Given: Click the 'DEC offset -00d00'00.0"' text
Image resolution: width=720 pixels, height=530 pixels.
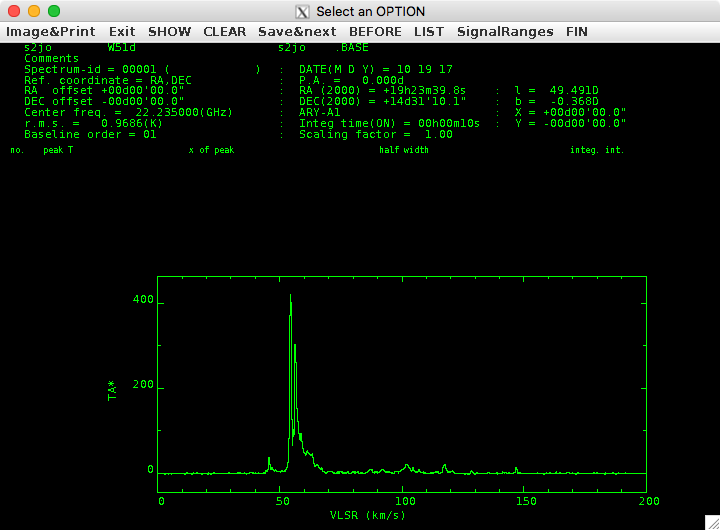Looking at the screenshot, I should [x=104, y=101].
